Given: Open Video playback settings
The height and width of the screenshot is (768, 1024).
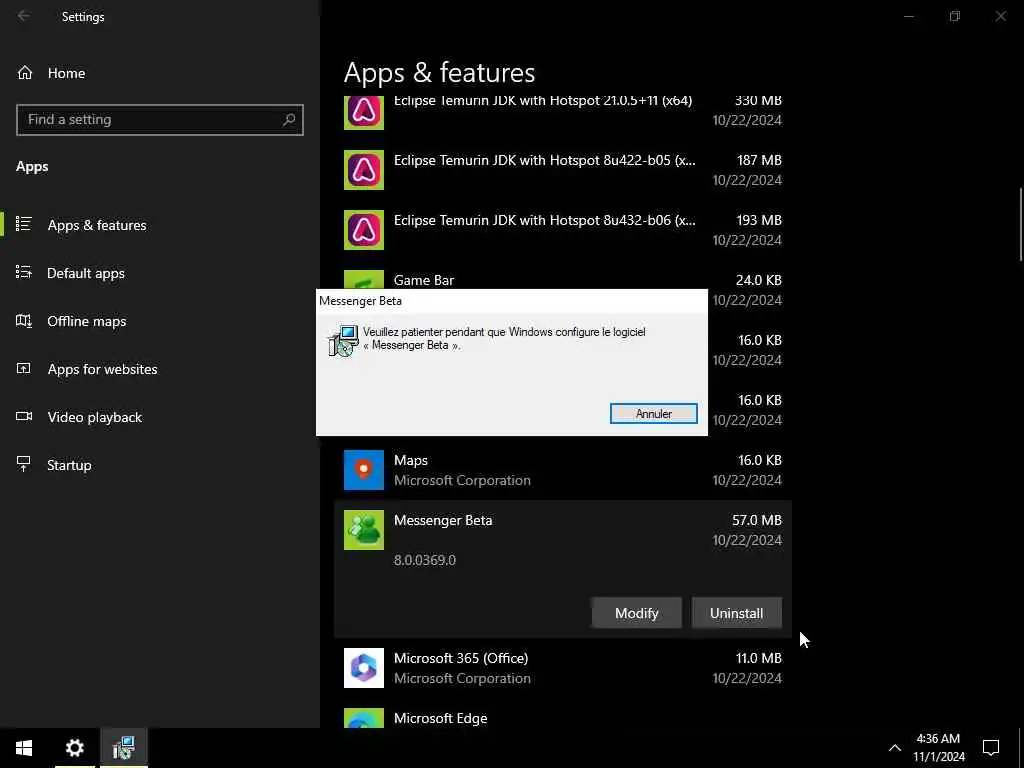Looking at the screenshot, I should coord(95,417).
